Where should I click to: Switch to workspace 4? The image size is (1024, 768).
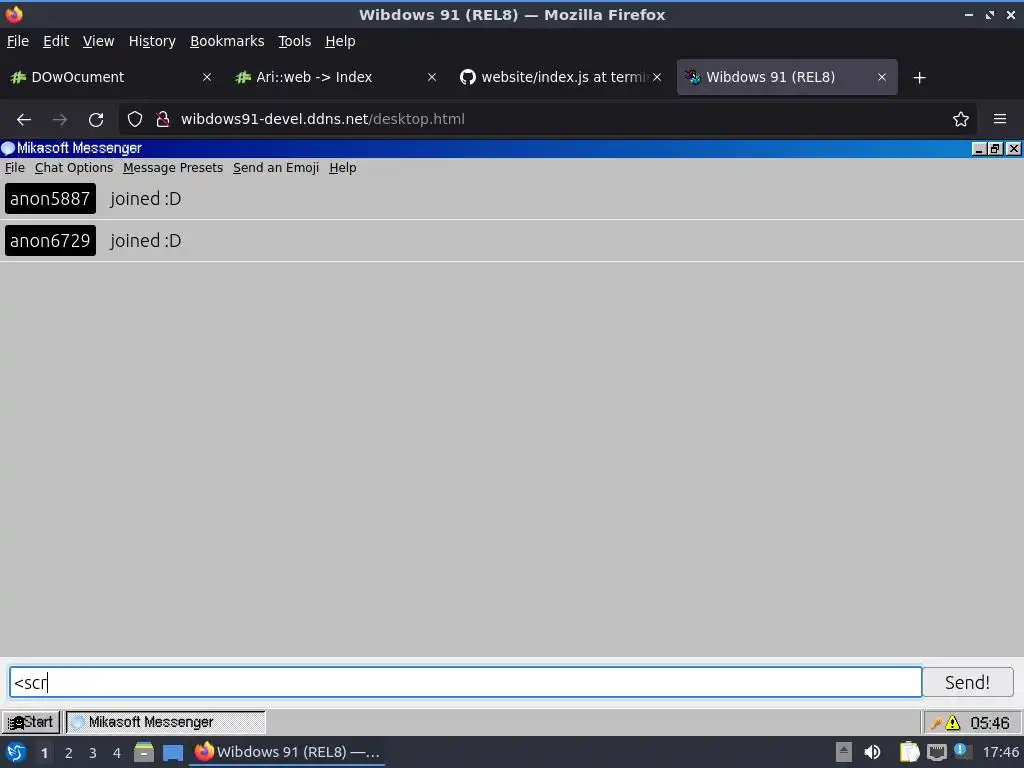click(117, 753)
